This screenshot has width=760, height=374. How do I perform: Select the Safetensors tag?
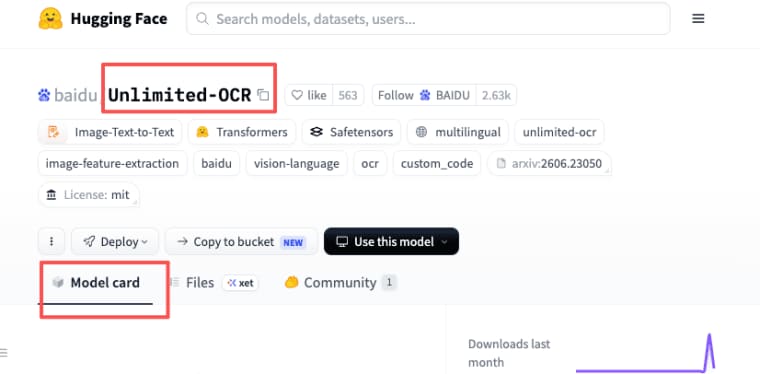pyautogui.click(x=351, y=132)
